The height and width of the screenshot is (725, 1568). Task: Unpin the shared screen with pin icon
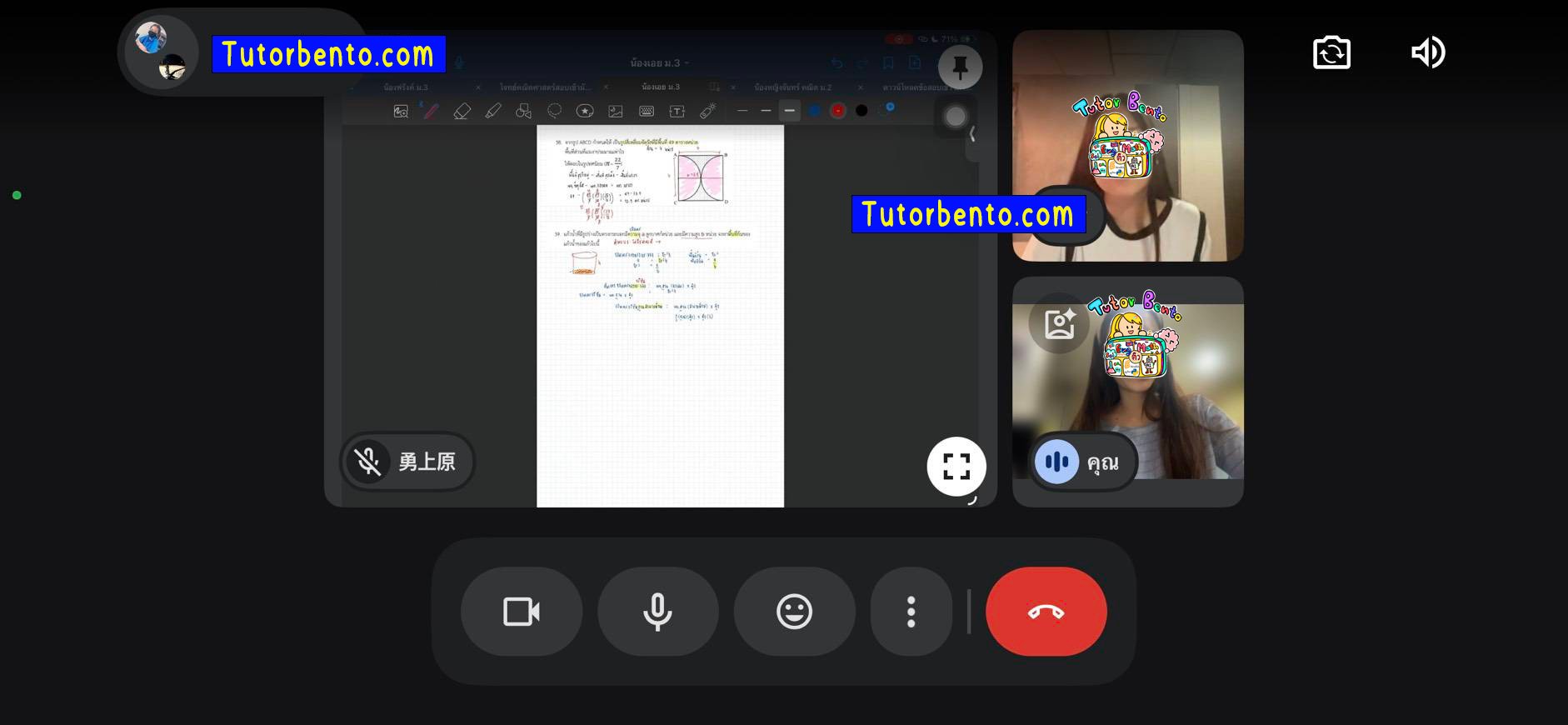960,67
